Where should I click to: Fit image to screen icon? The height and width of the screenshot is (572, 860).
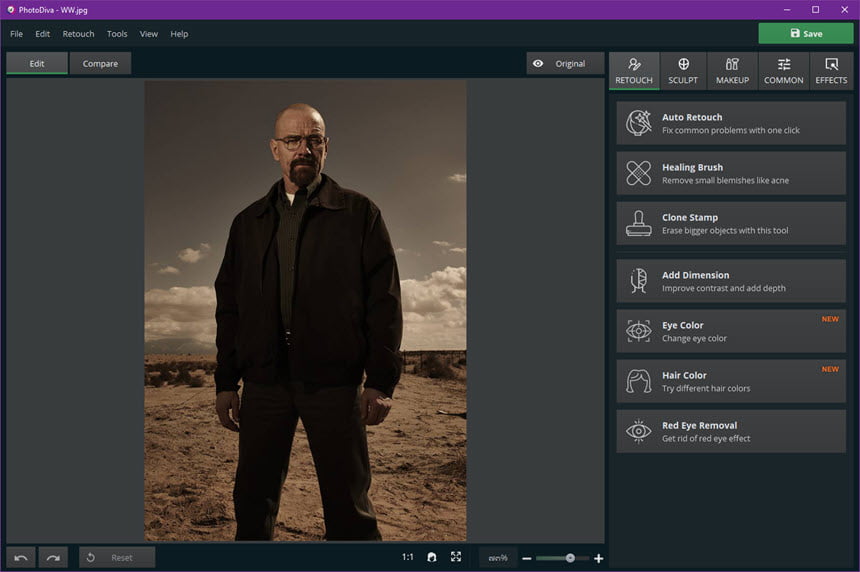[x=456, y=557]
